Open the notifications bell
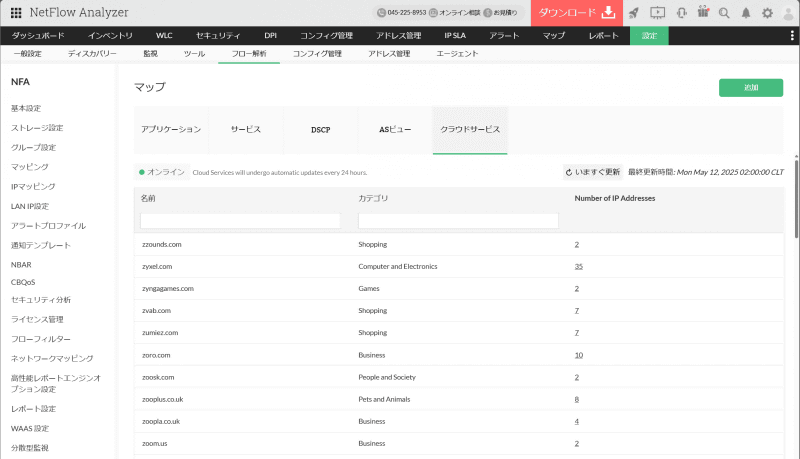Viewport: 800px width, 459px height. point(746,13)
